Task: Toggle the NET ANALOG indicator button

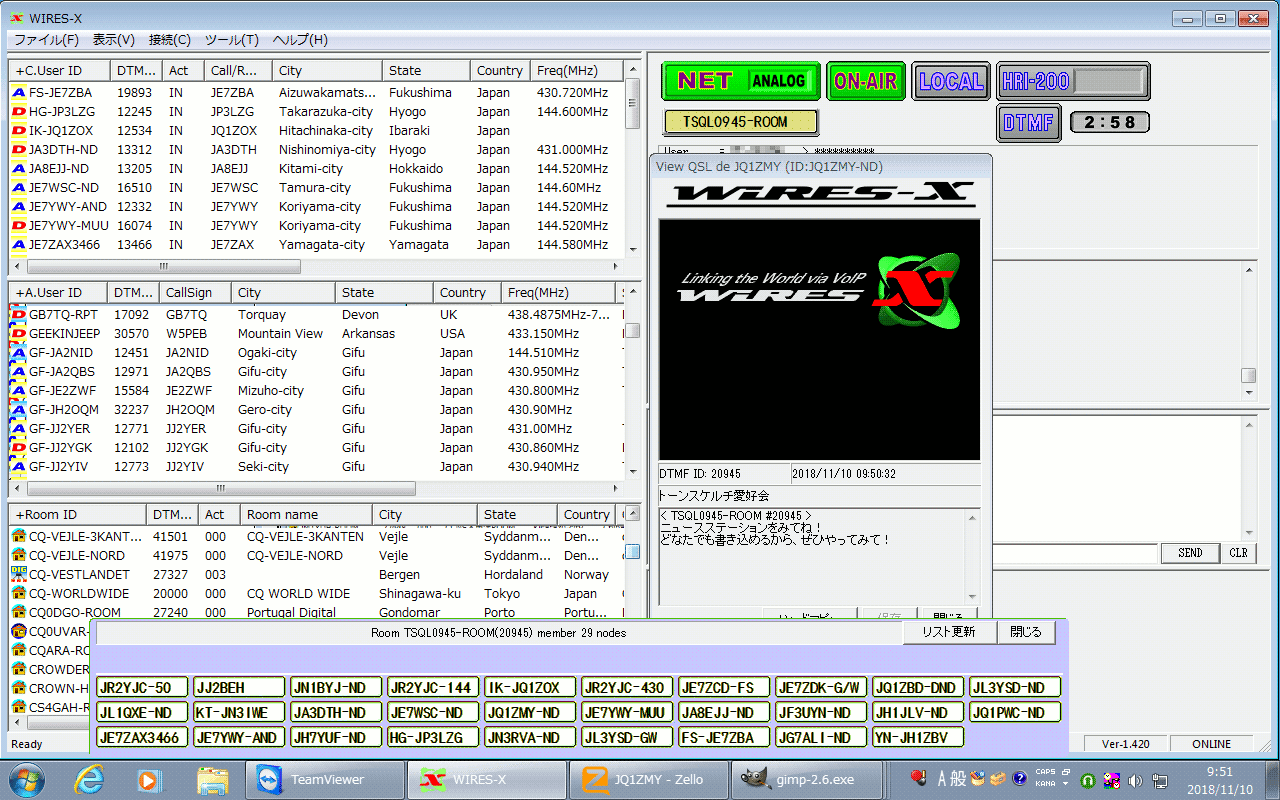Action: [x=741, y=81]
